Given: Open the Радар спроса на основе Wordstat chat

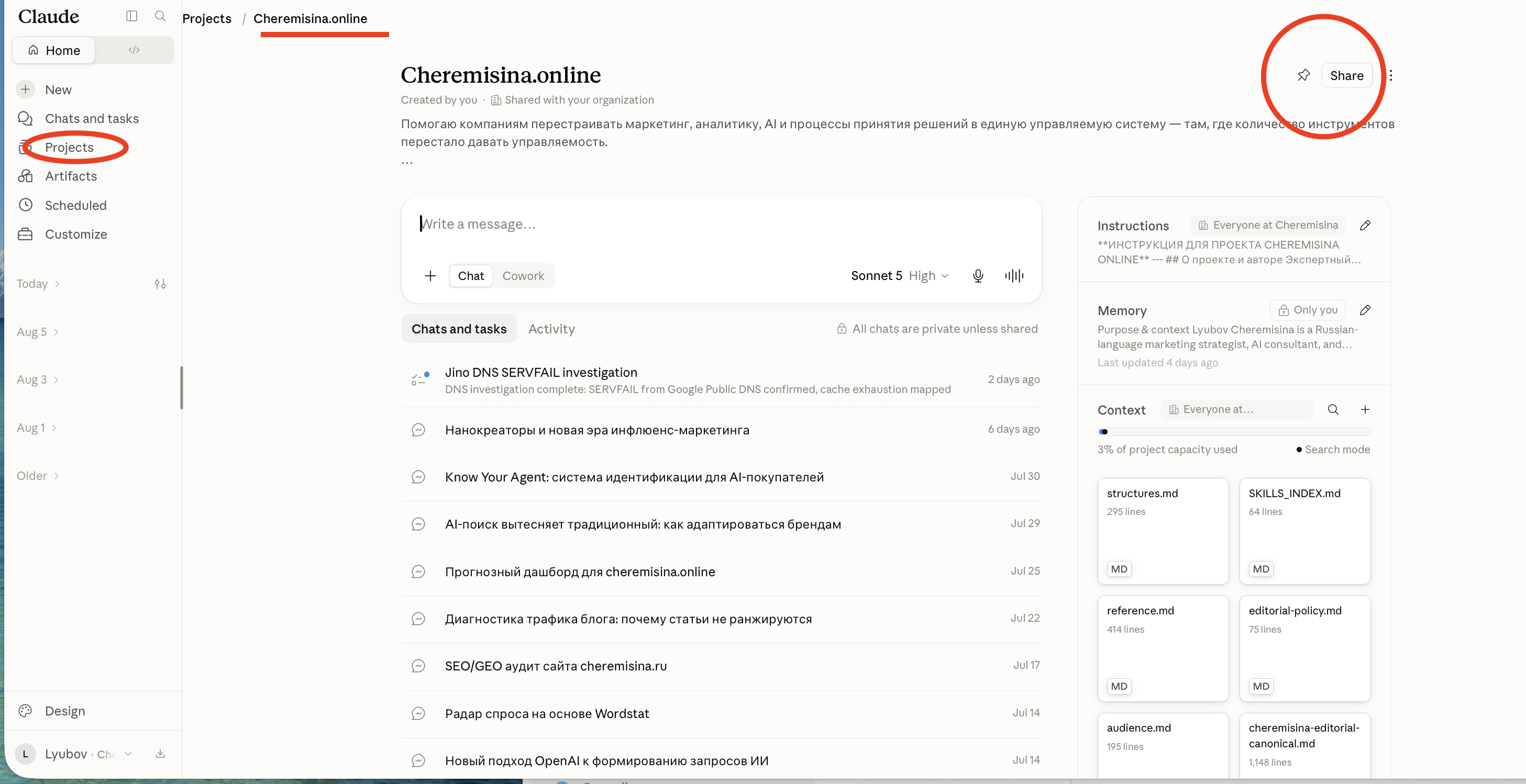Looking at the screenshot, I should [721, 713].
